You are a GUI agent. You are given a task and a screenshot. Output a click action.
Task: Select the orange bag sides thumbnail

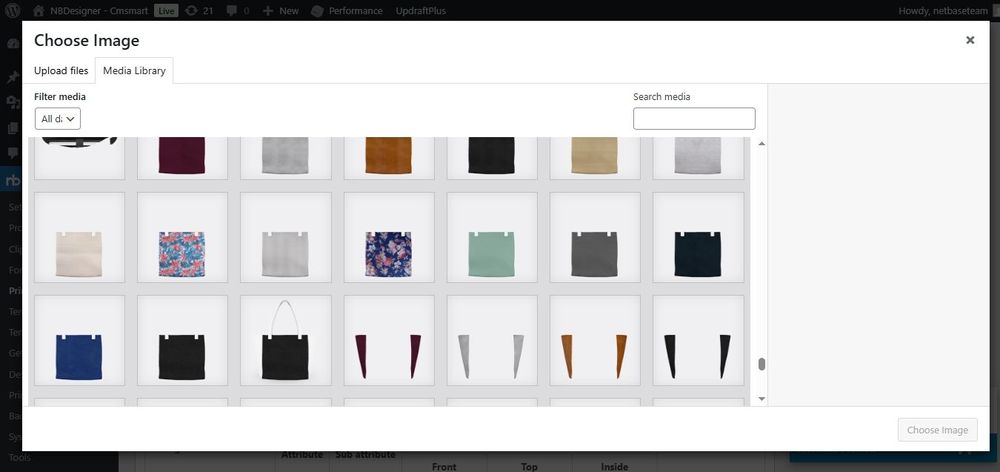(x=595, y=340)
